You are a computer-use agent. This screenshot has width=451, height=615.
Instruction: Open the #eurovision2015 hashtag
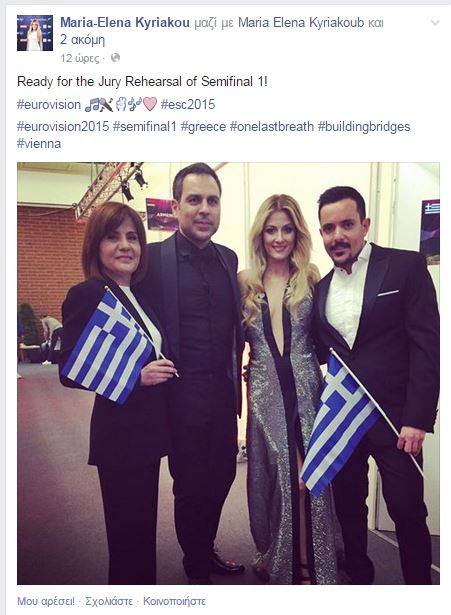click(x=63, y=127)
